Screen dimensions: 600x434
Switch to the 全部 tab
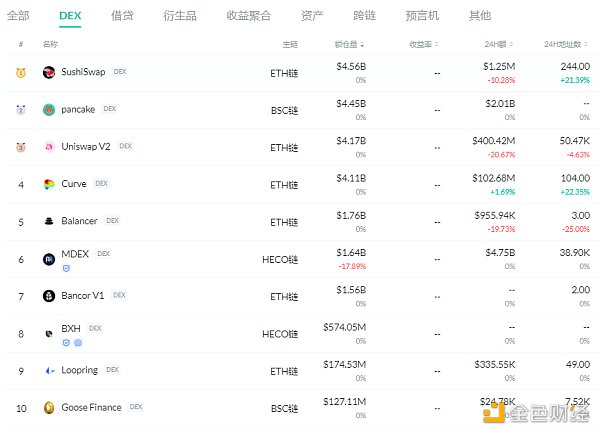(18, 16)
